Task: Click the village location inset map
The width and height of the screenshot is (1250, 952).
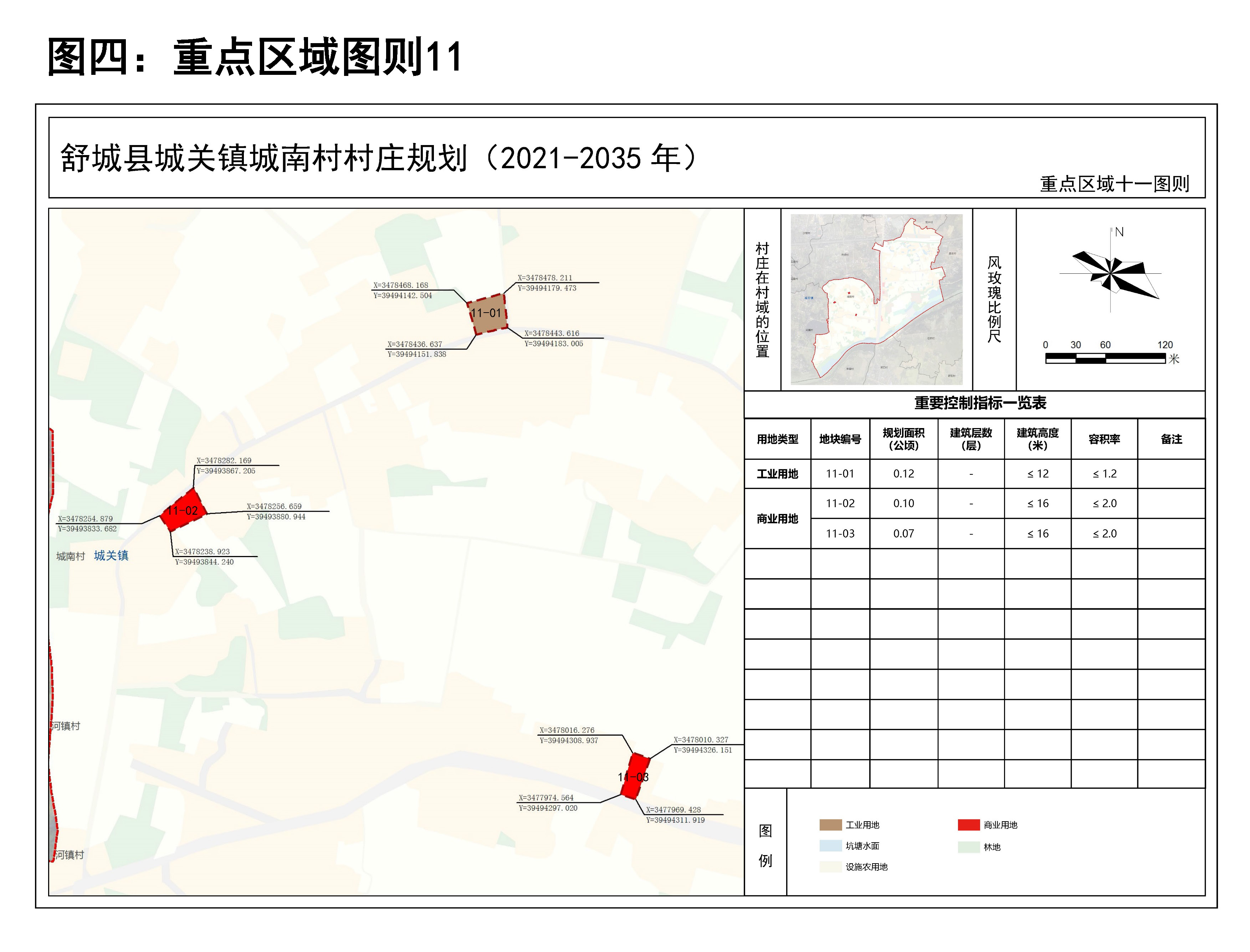Action: (876, 299)
